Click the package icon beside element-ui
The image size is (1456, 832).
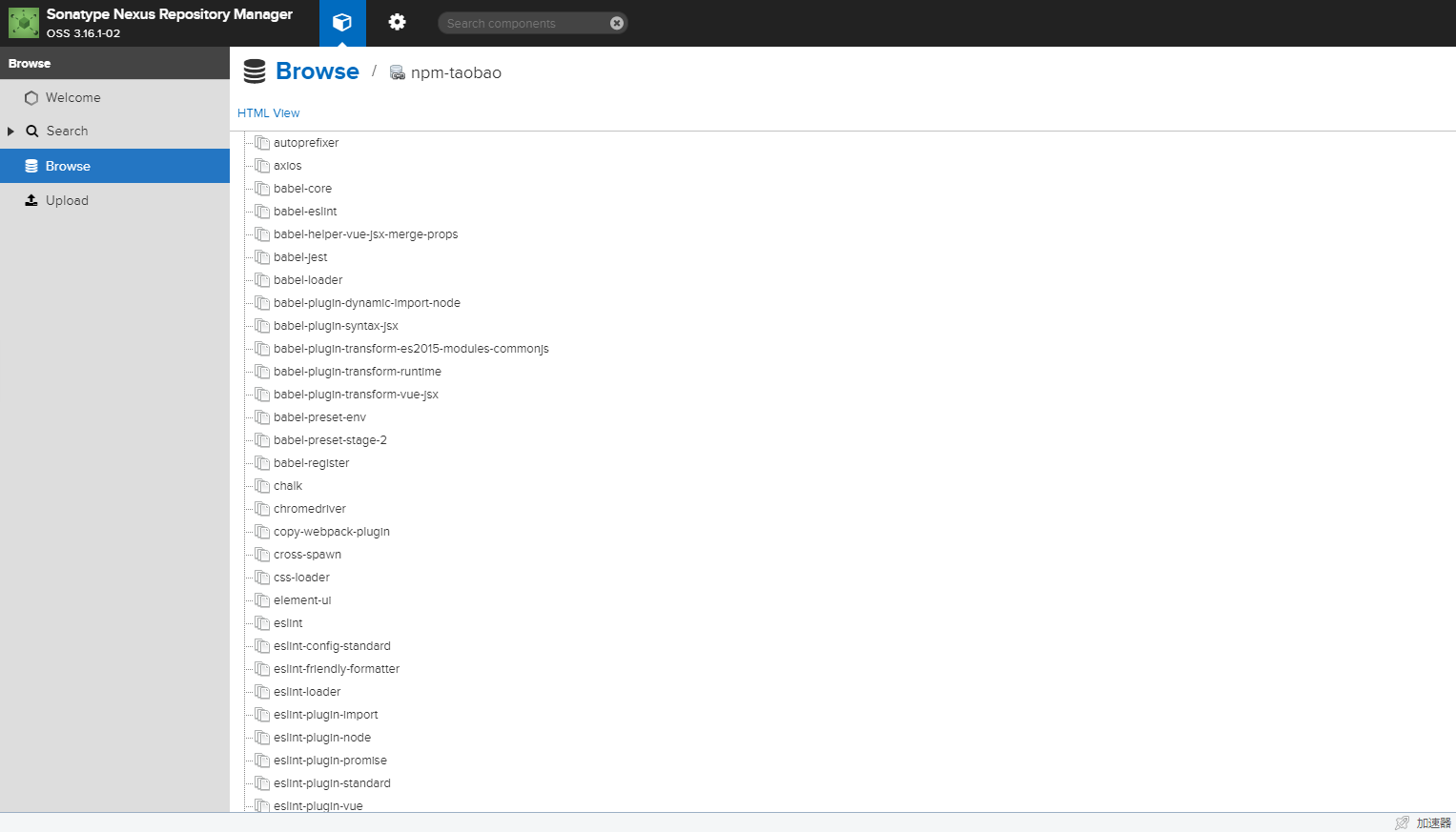point(262,599)
